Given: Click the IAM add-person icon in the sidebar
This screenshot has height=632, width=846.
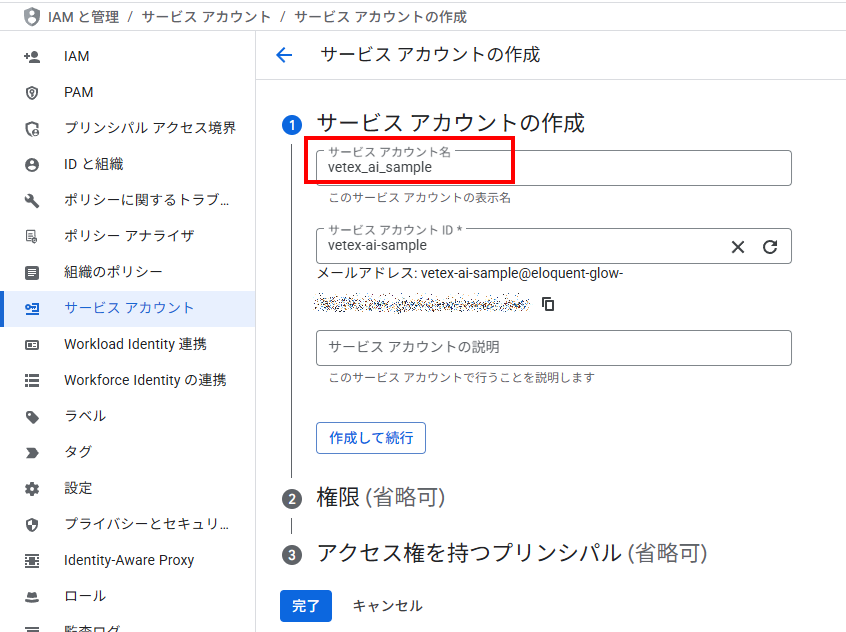Looking at the screenshot, I should click(32, 56).
